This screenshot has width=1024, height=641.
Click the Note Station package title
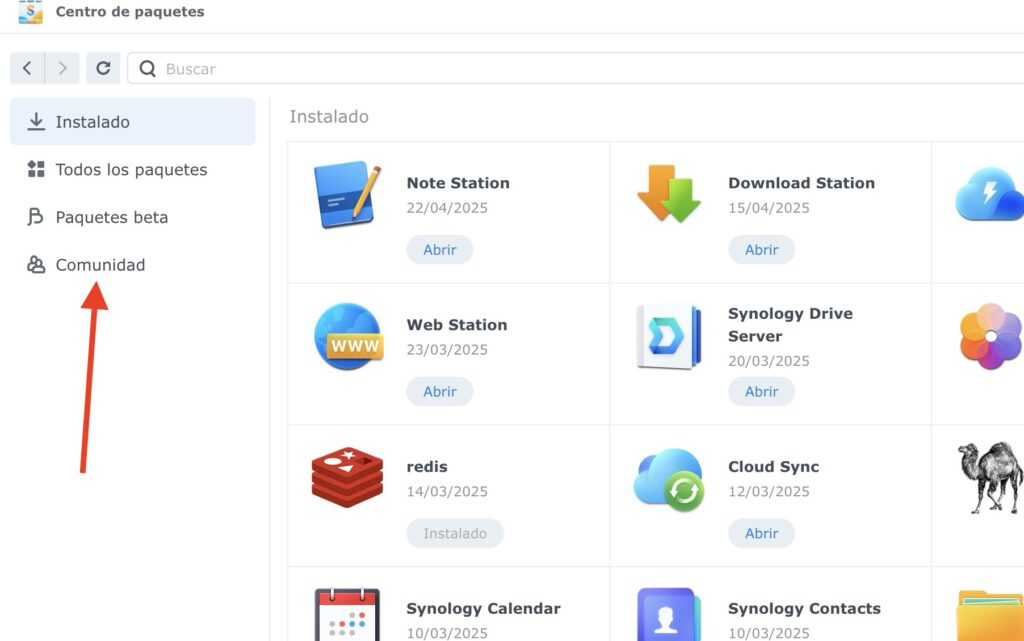[x=458, y=183]
